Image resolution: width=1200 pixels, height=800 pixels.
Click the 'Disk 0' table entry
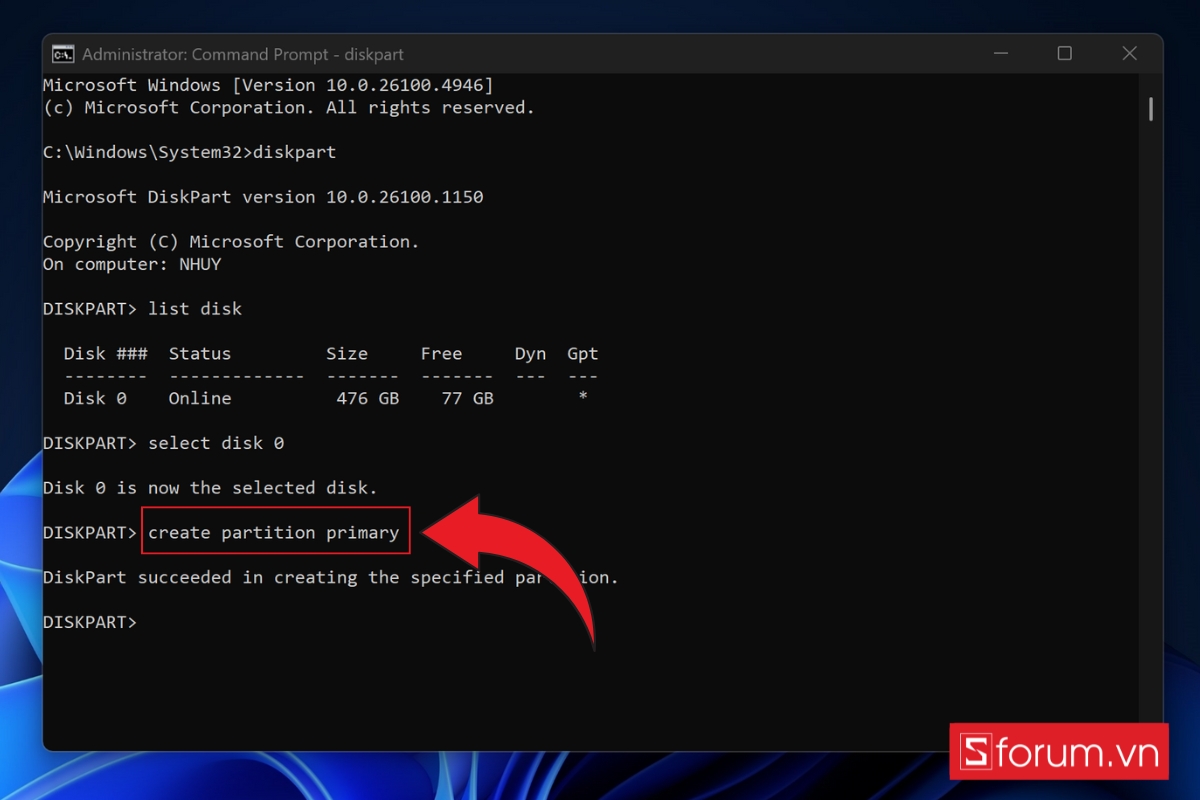point(95,398)
